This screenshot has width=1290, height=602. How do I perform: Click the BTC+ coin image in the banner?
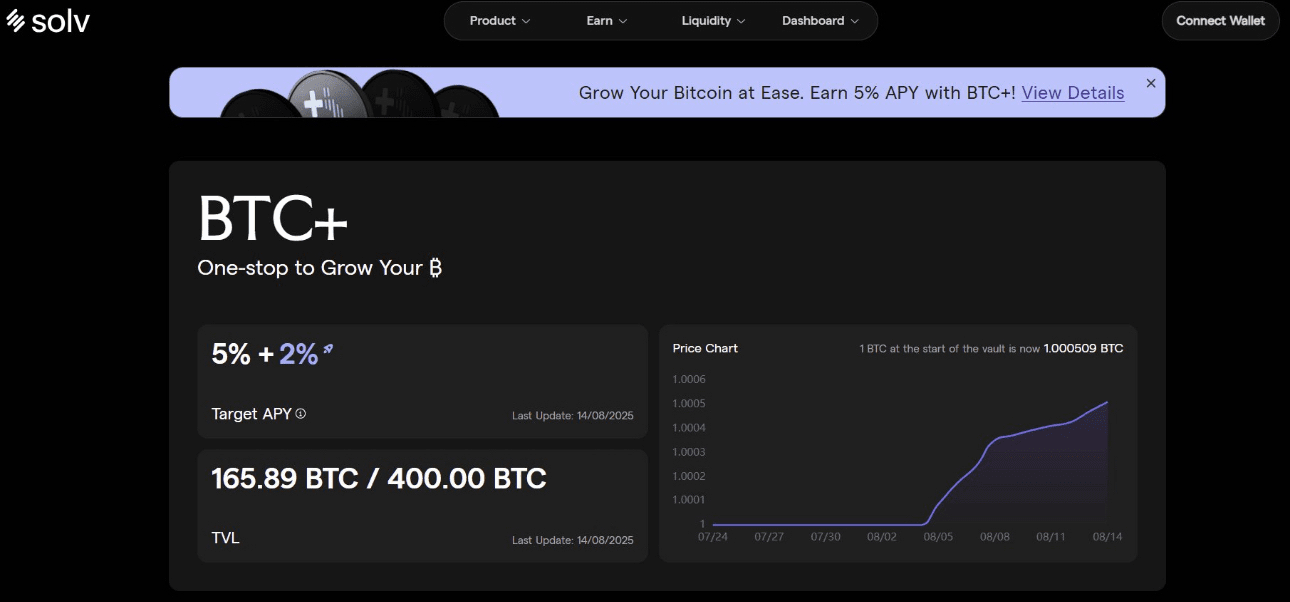pos(360,93)
